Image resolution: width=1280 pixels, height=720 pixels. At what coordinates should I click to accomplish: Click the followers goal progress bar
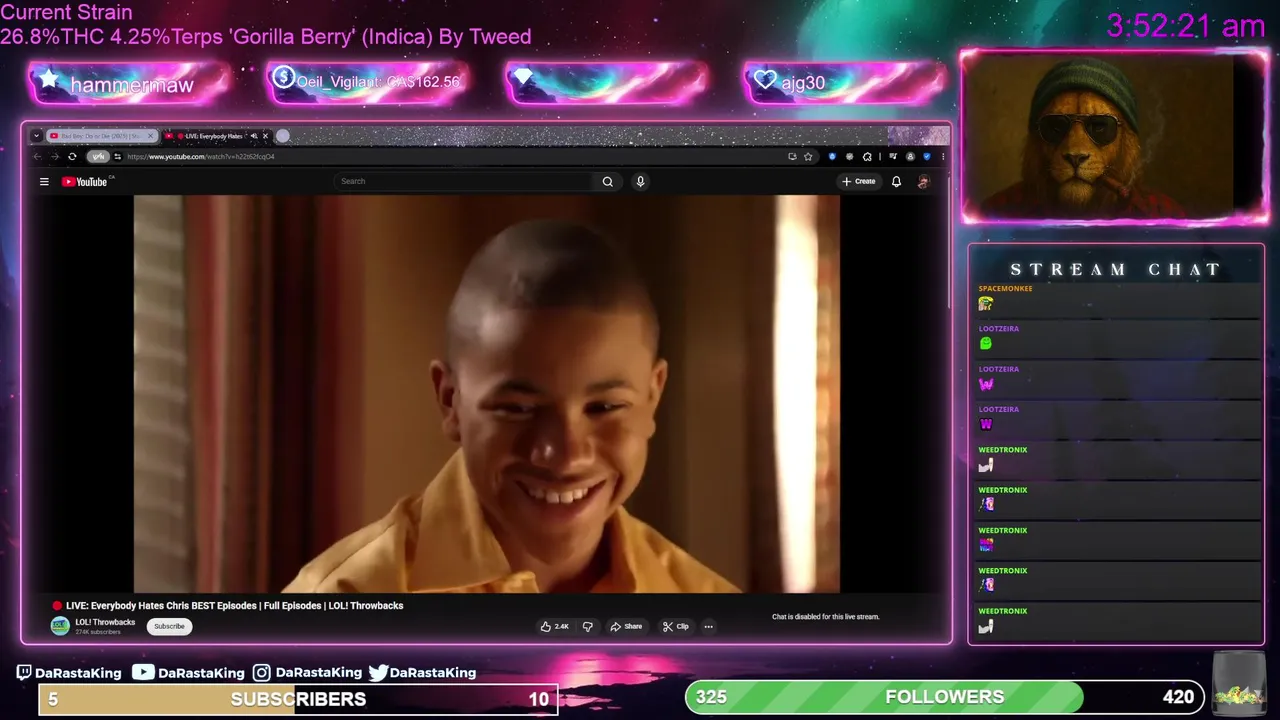click(x=944, y=697)
